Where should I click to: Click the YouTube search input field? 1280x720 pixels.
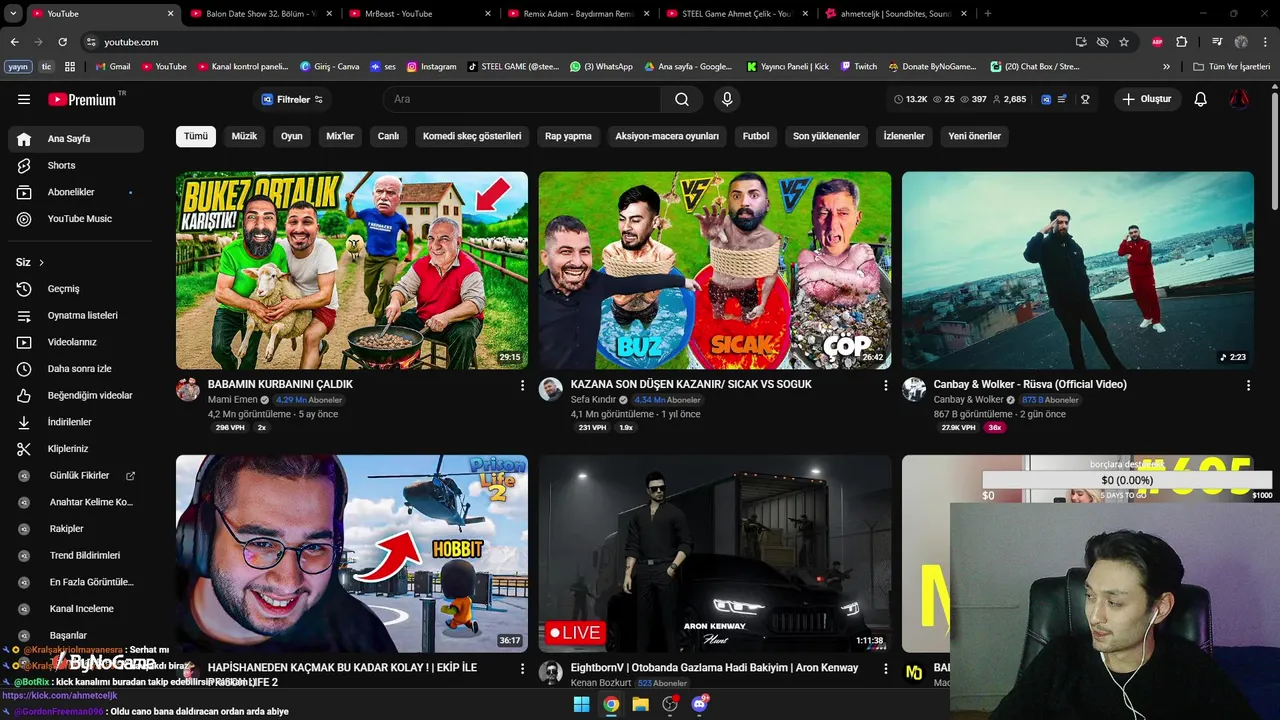pyautogui.click(x=522, y=99)
